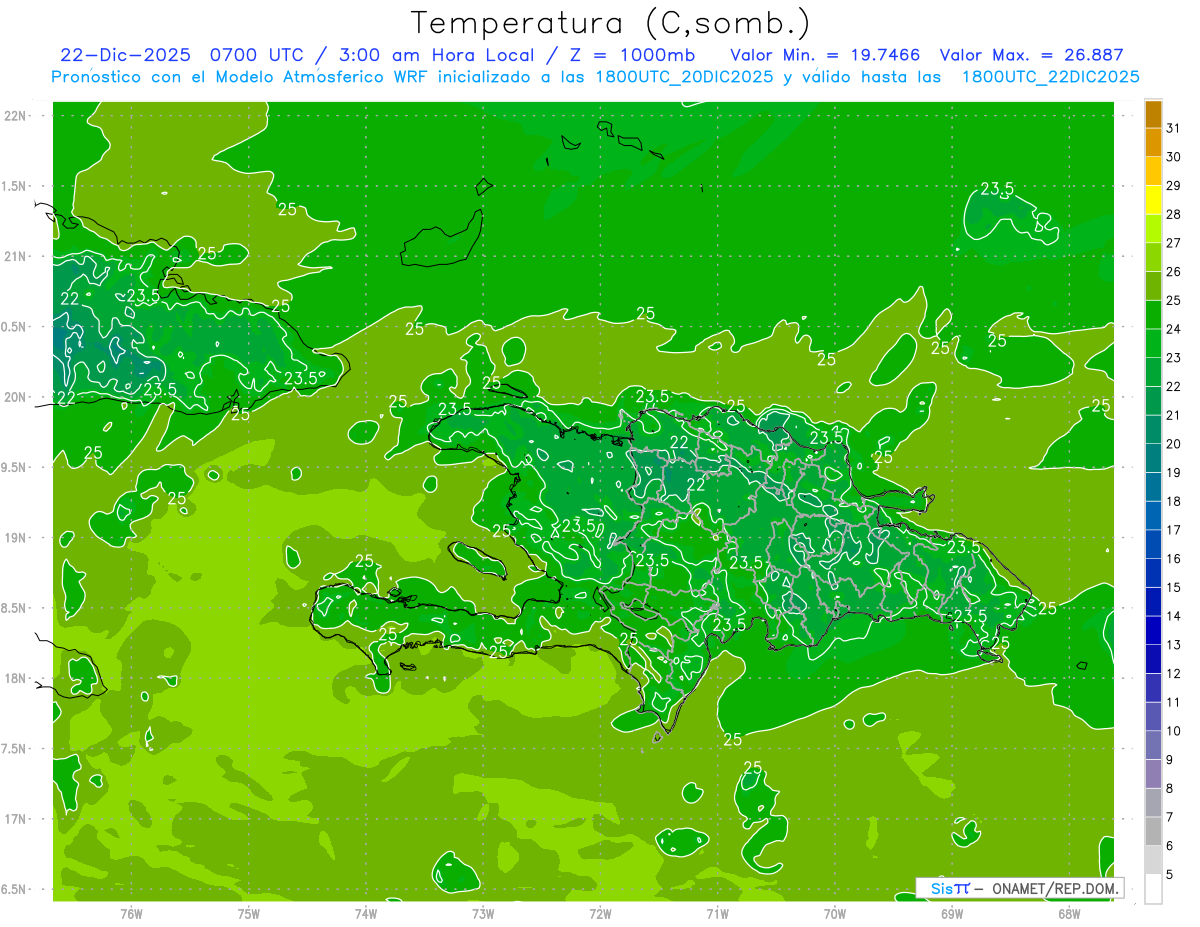Pick the blue legend swatch between 16 and 17
1200x927 pixels.
point(1153,544)
